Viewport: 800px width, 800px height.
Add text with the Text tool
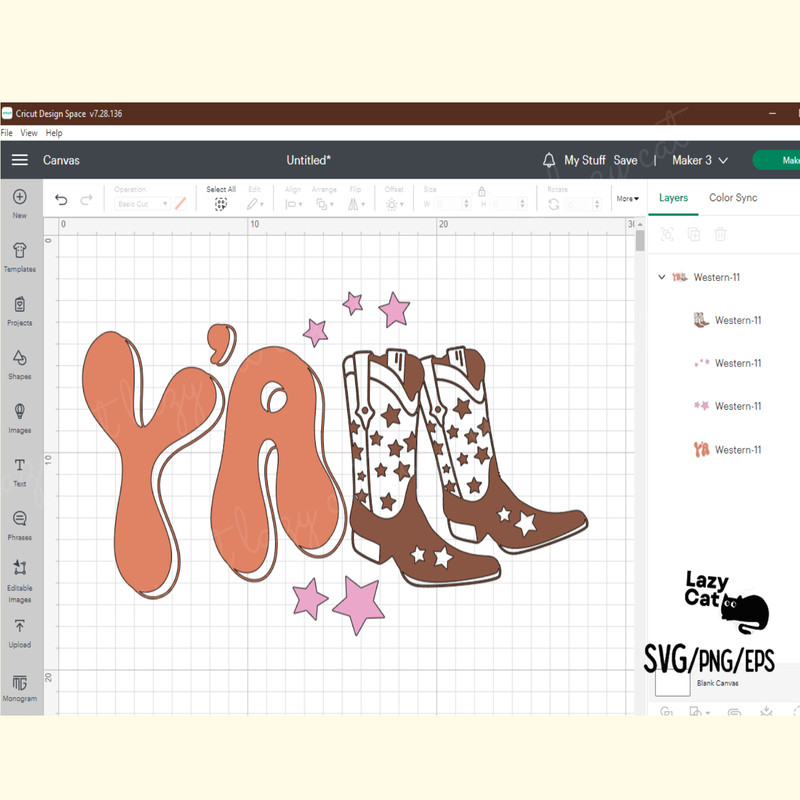[x=19, y=471]
